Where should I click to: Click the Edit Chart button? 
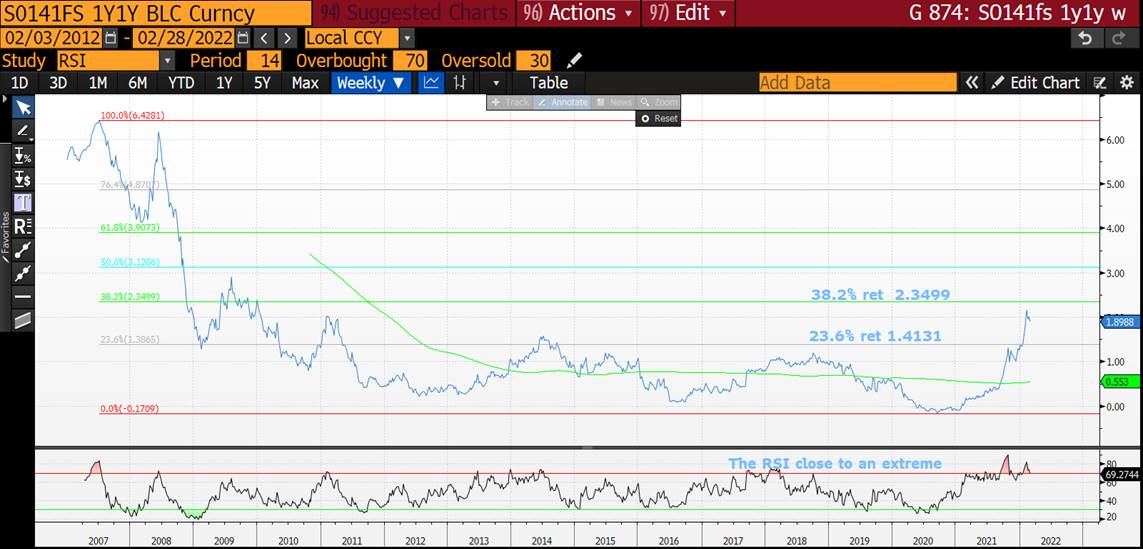[1036, 83]
